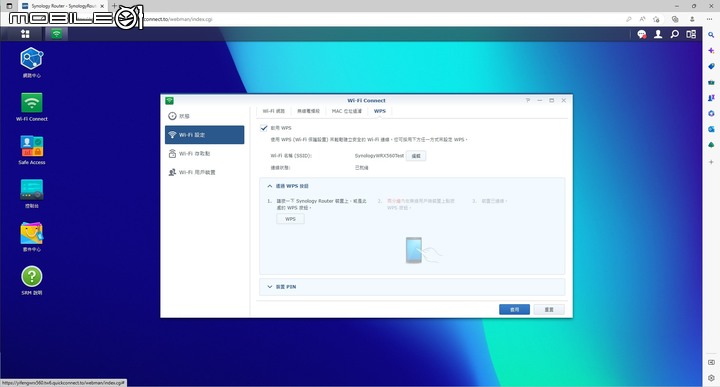720x387 pixels.
Task: Launch the Safe Access desktop icon
Action: click(x=32, y=150)
